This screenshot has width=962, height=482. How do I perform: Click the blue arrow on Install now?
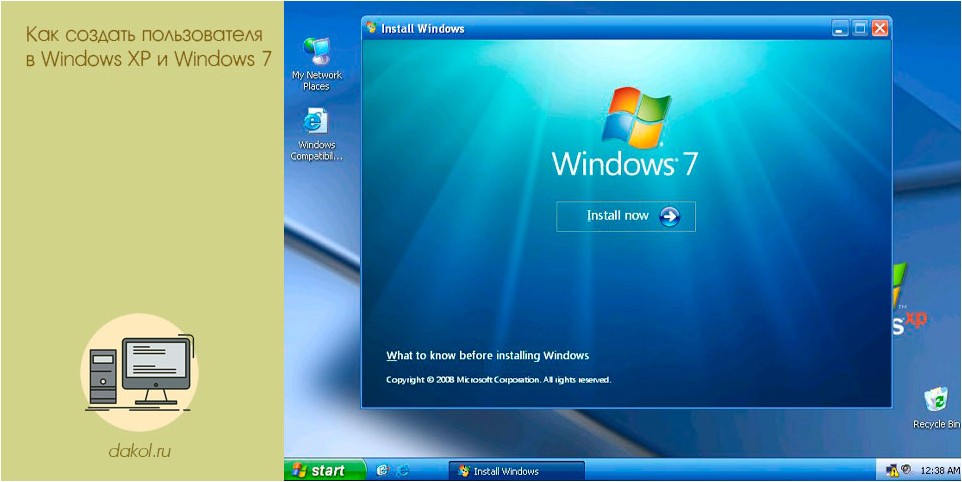[669, 216]
